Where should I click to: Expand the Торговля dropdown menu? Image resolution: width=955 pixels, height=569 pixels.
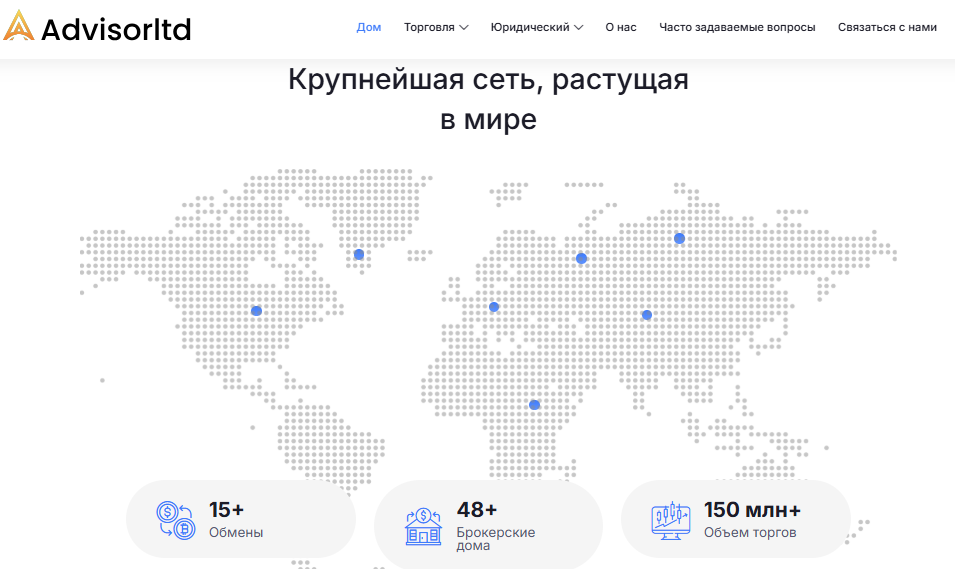[x=436, y=27]
